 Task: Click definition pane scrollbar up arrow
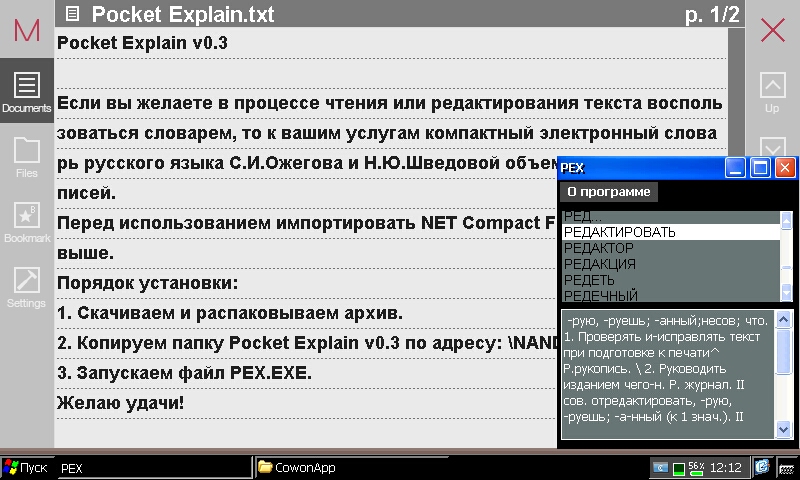(x=783, y=319)
